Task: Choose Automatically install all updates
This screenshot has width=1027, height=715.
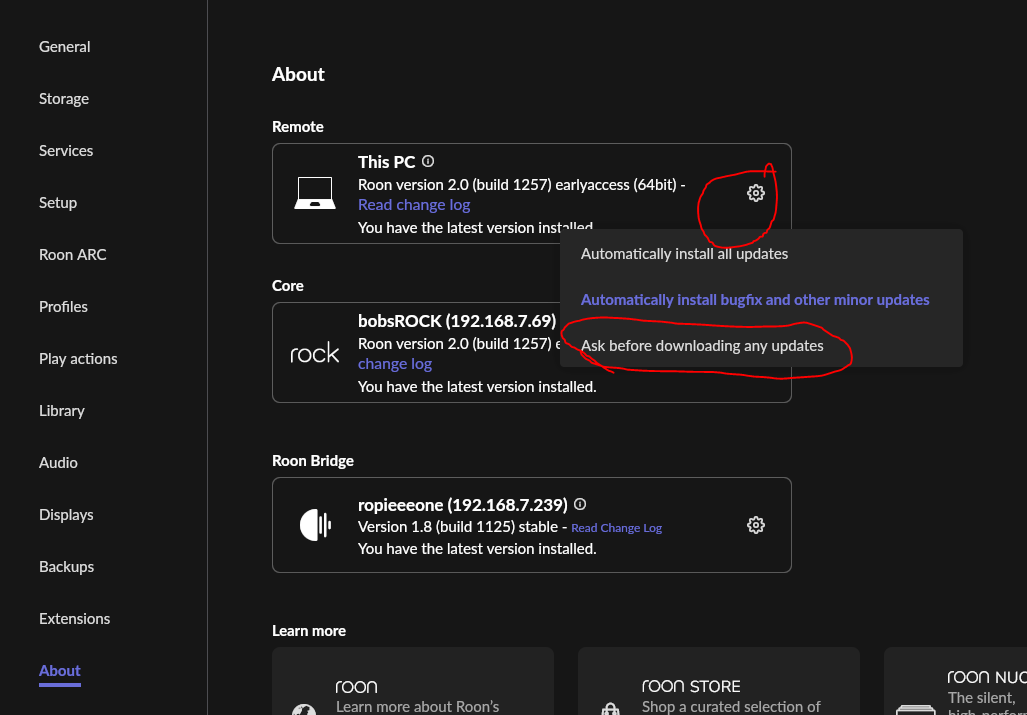Action: (x=684, y=253)
